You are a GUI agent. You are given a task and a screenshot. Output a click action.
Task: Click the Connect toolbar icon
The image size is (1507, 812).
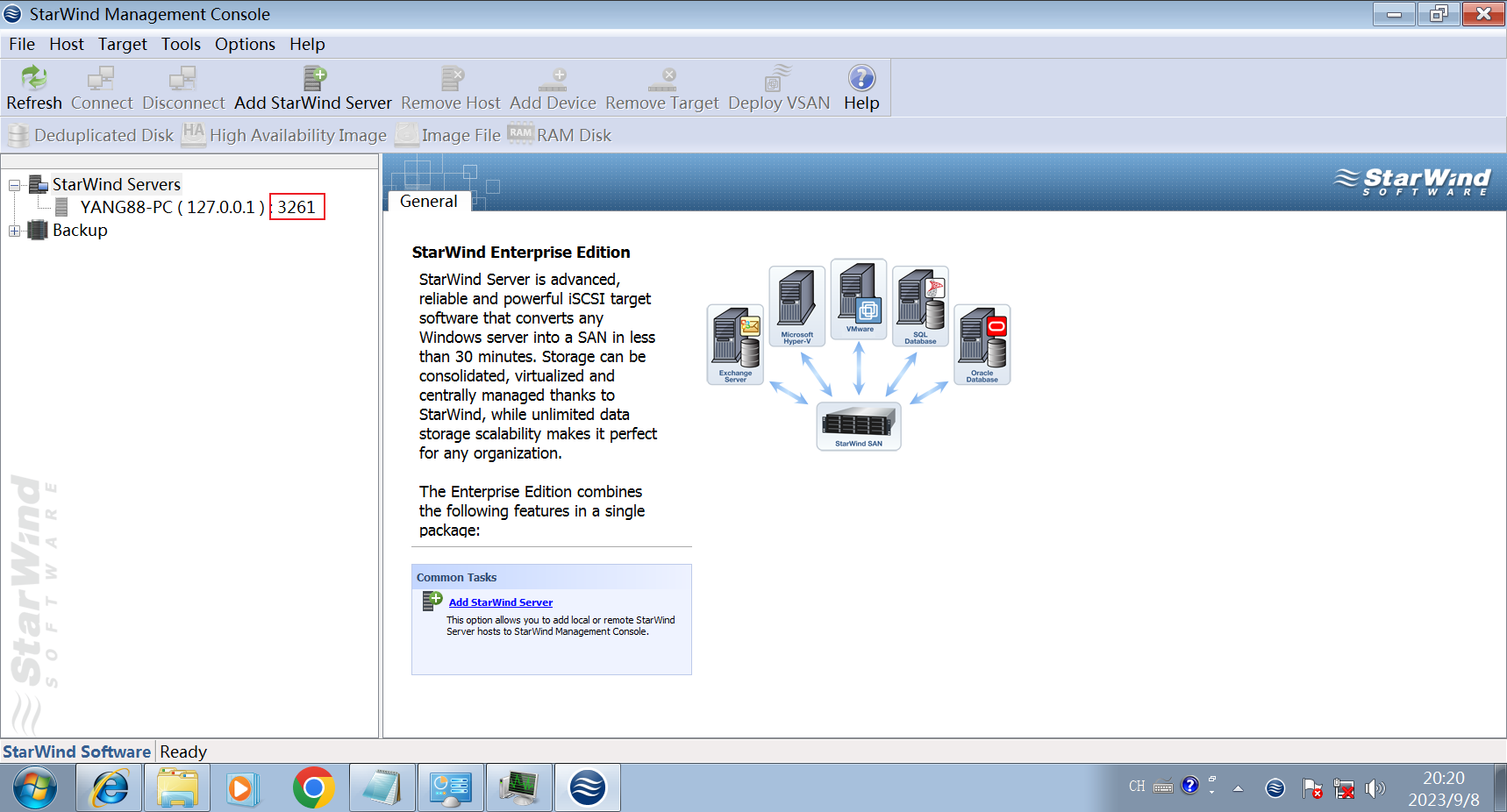(x=101, y=79)
